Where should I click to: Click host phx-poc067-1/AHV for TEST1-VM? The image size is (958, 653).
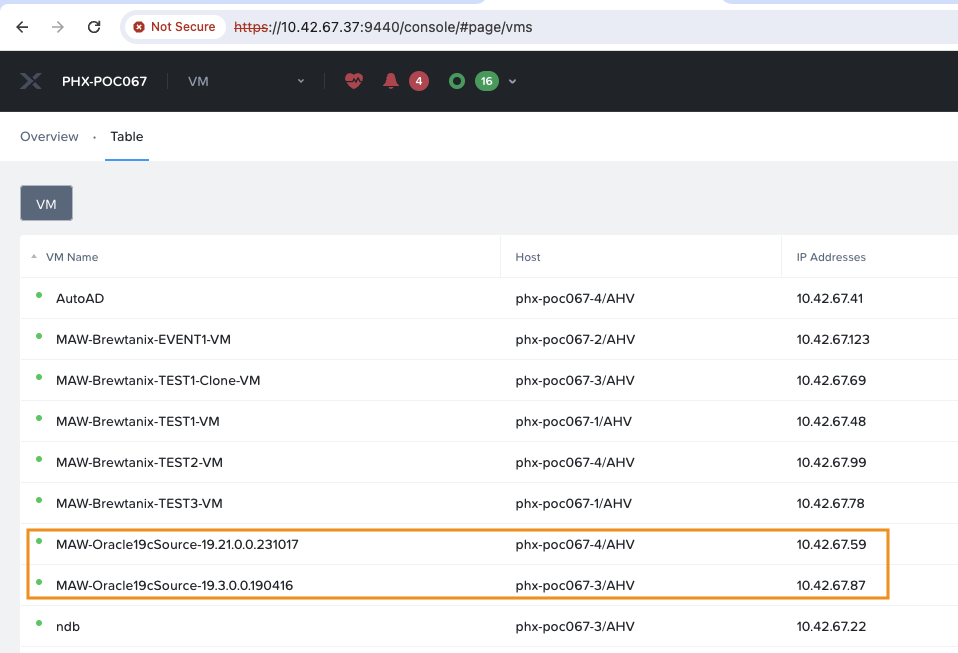[x=573, y=421]
